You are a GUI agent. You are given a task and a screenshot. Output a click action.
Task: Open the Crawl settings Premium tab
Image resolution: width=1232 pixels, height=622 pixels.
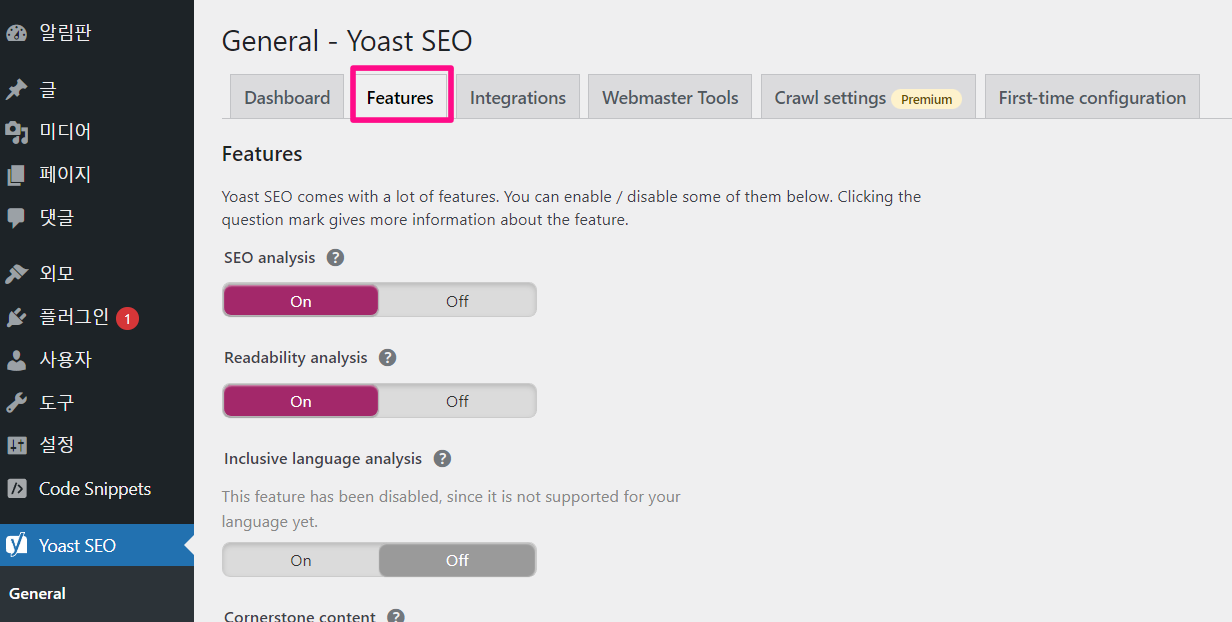point(868,97)
